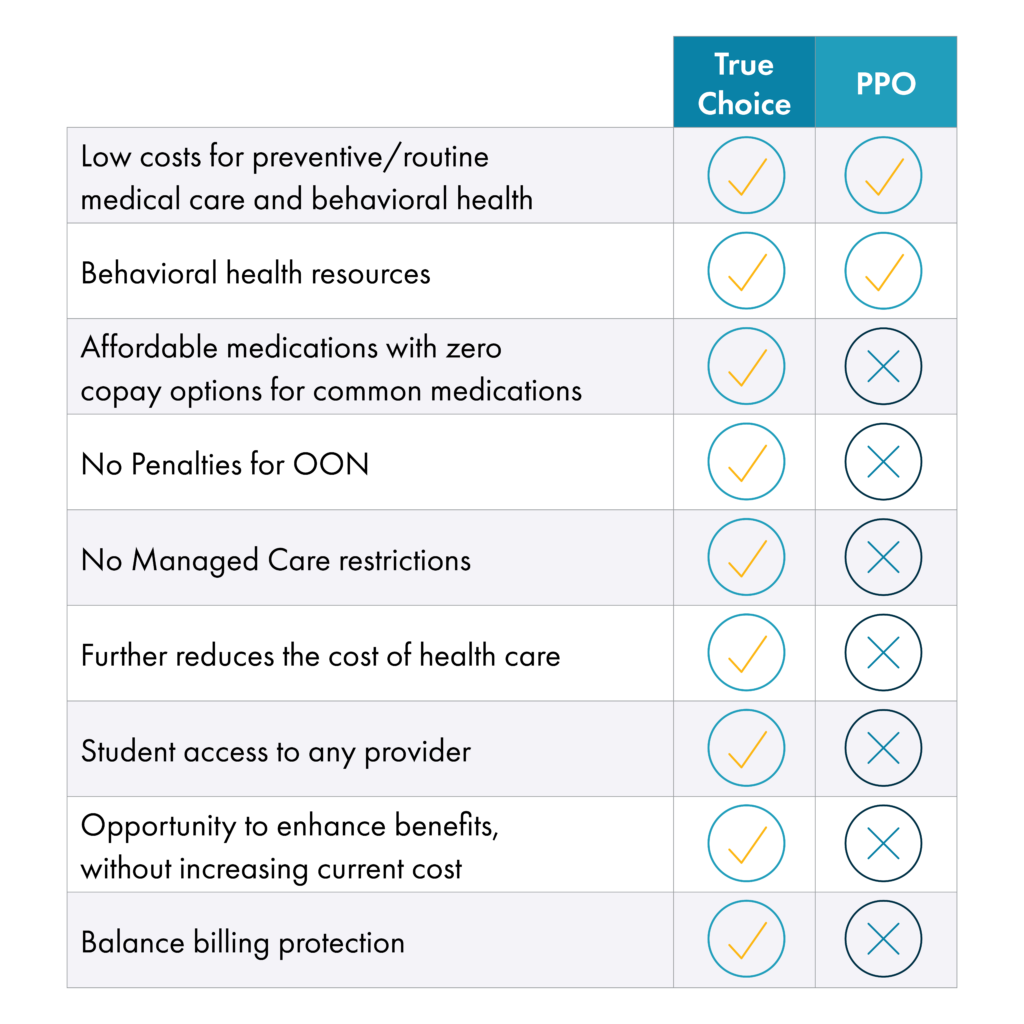Click the True Choice column header
Viewport: 1024px width, 1024px height.
[744, 84]
